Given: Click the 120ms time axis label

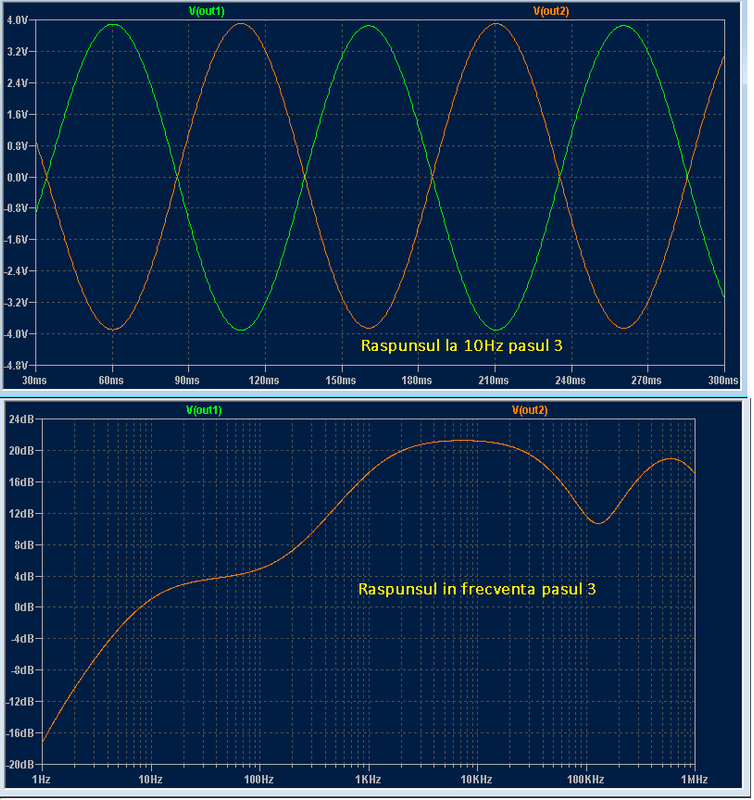Looking at the screenshot, I should pos(264,381).
